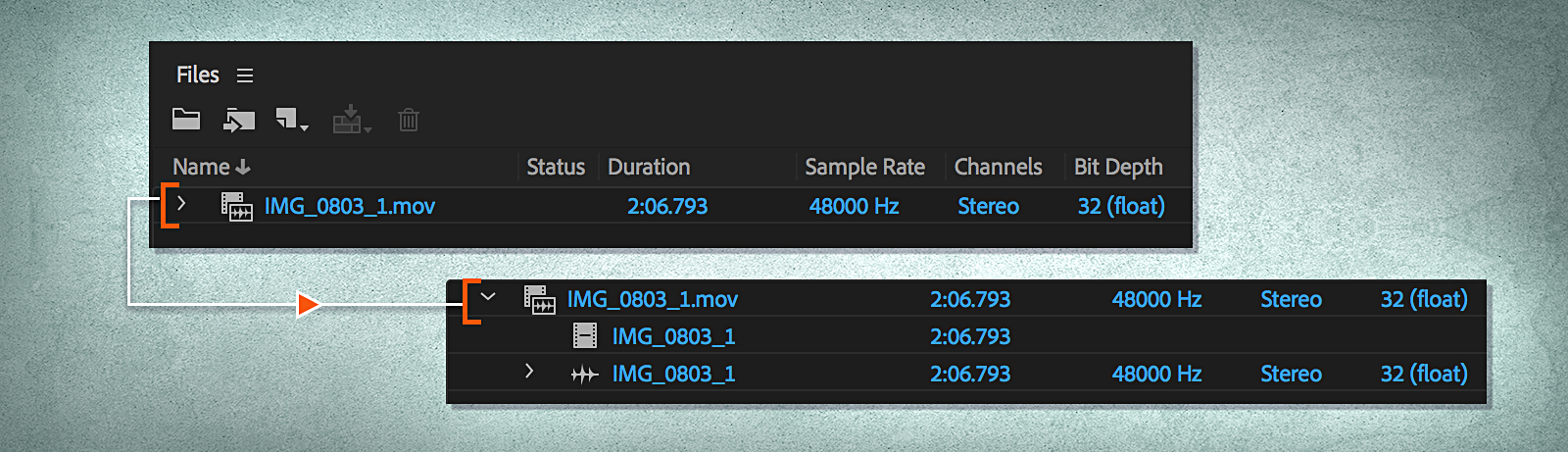Click the Channels column header
The height and width of the screenshot is (452, 1568).
click(998, 167)
